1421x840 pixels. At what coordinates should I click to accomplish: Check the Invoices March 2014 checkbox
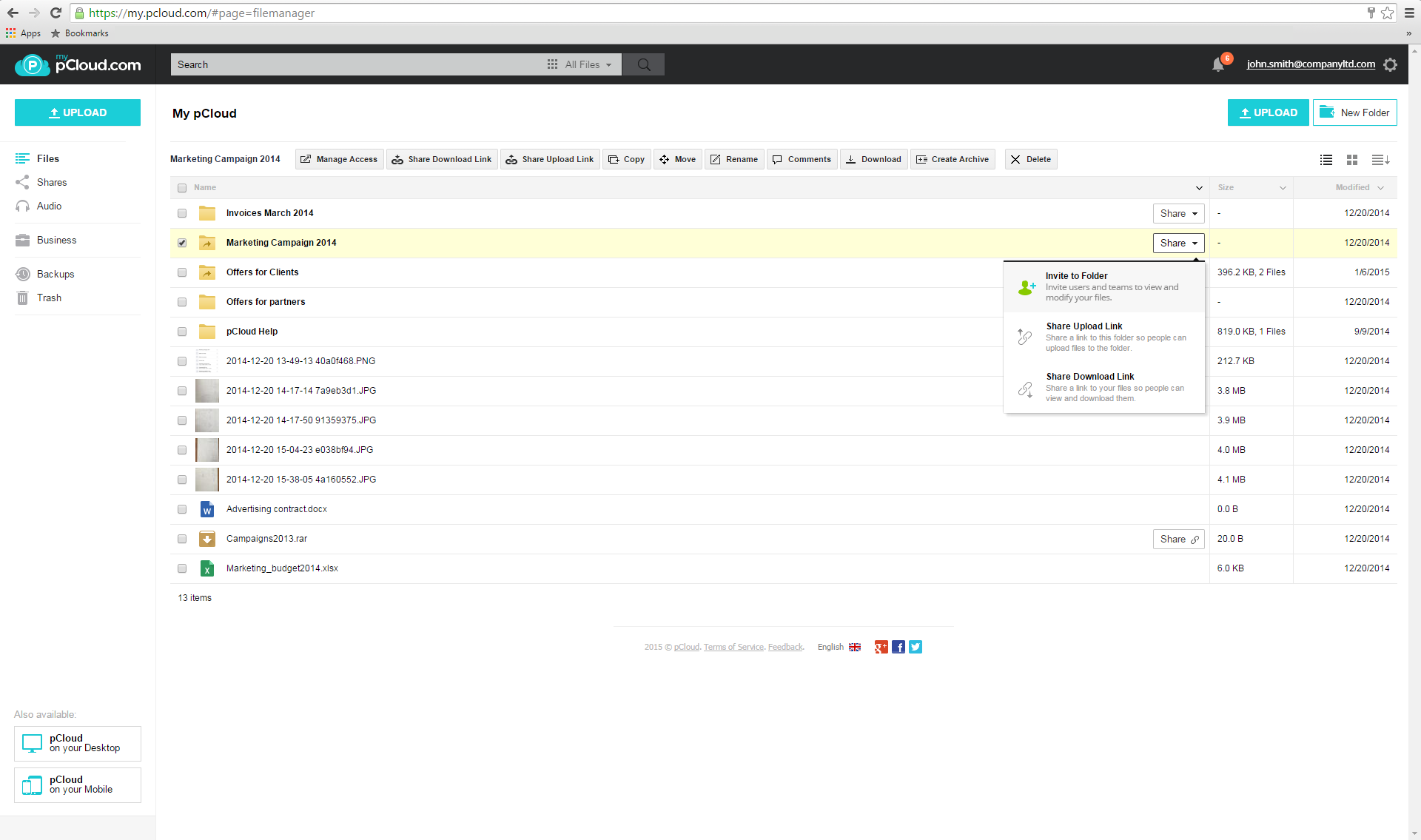point(182,213)
